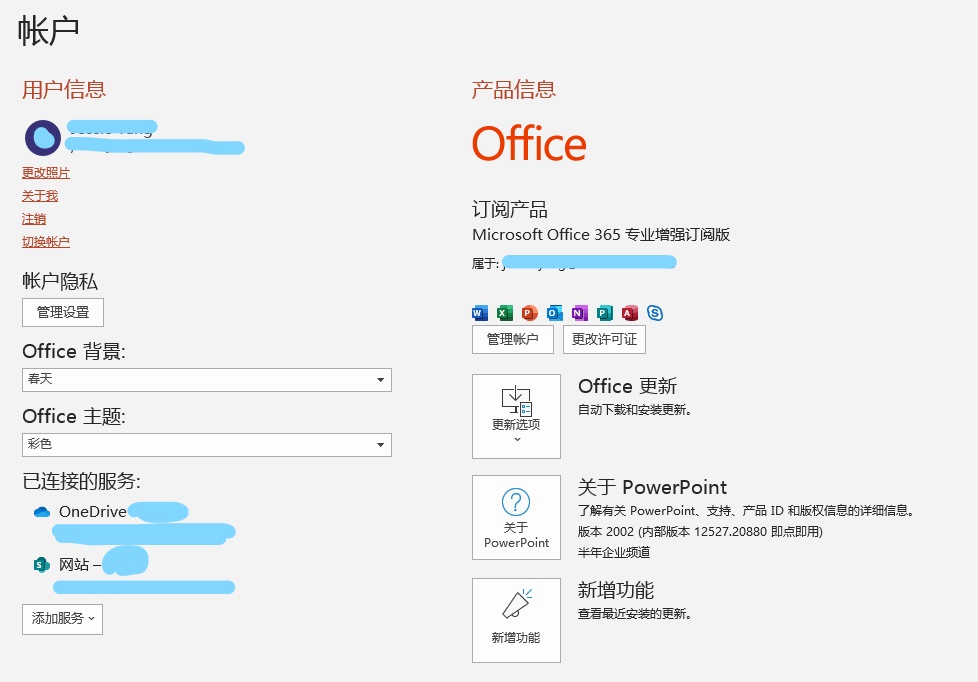Screen dimensions: 978x682
Task: Click the 关于 PowerPoint heading text
Action: point(652,487)
